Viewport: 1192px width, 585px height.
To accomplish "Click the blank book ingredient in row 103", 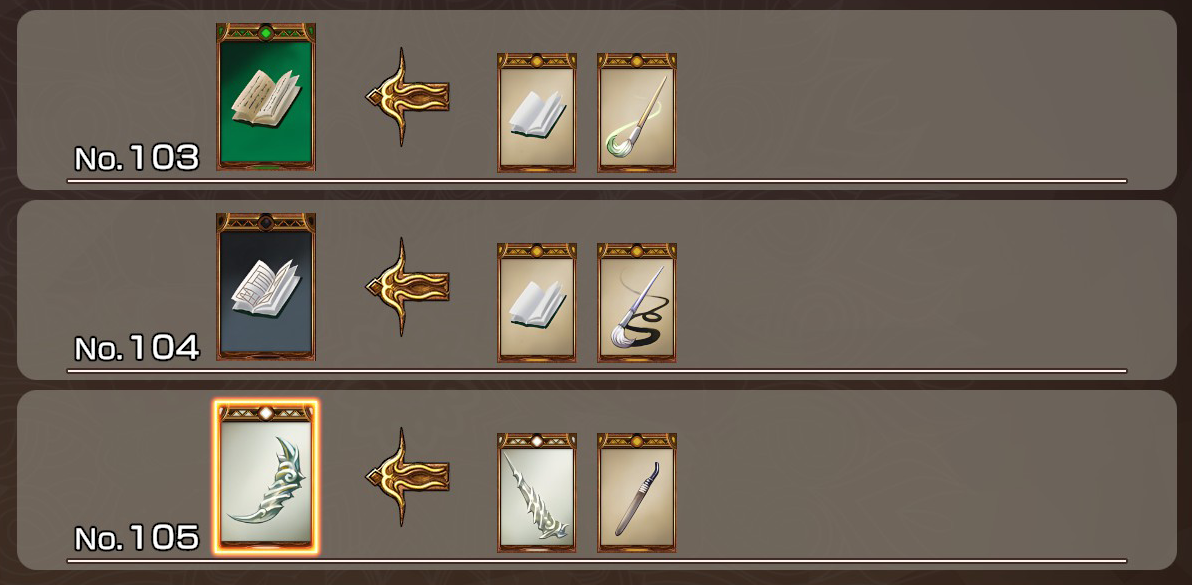I will [x=537, y=112].
